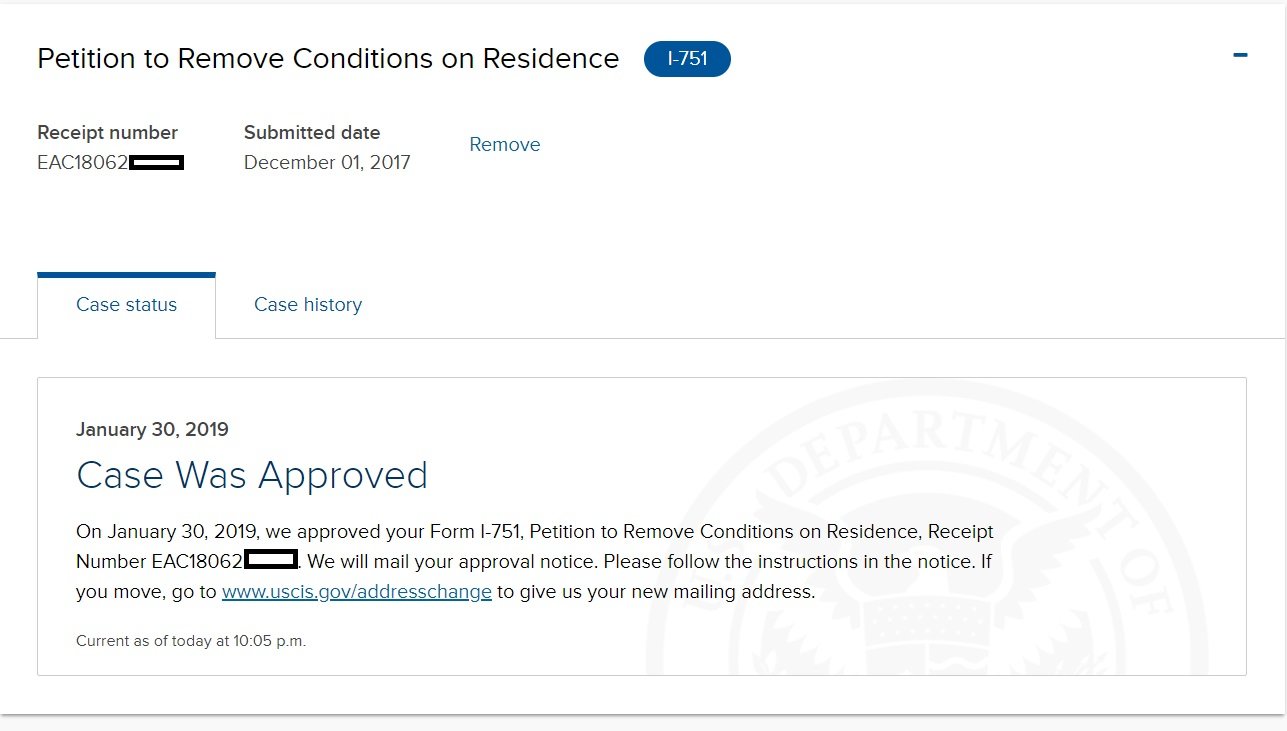
Task: Click the January 30, 2019 status date
Action: coord(152,430)
